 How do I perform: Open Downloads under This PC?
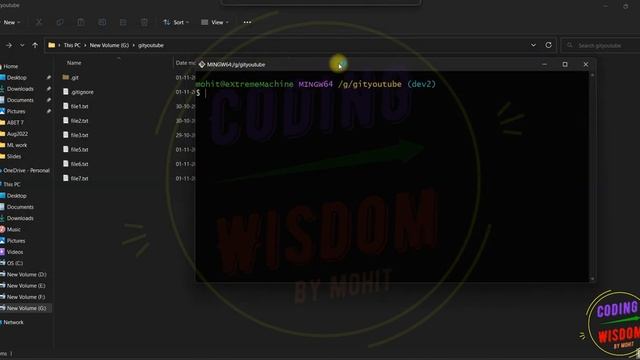20,218
